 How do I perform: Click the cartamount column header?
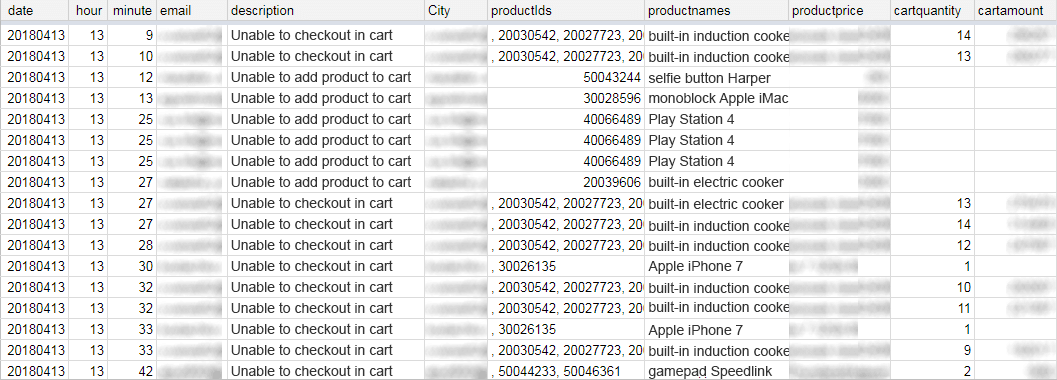tap(1015, 11)
